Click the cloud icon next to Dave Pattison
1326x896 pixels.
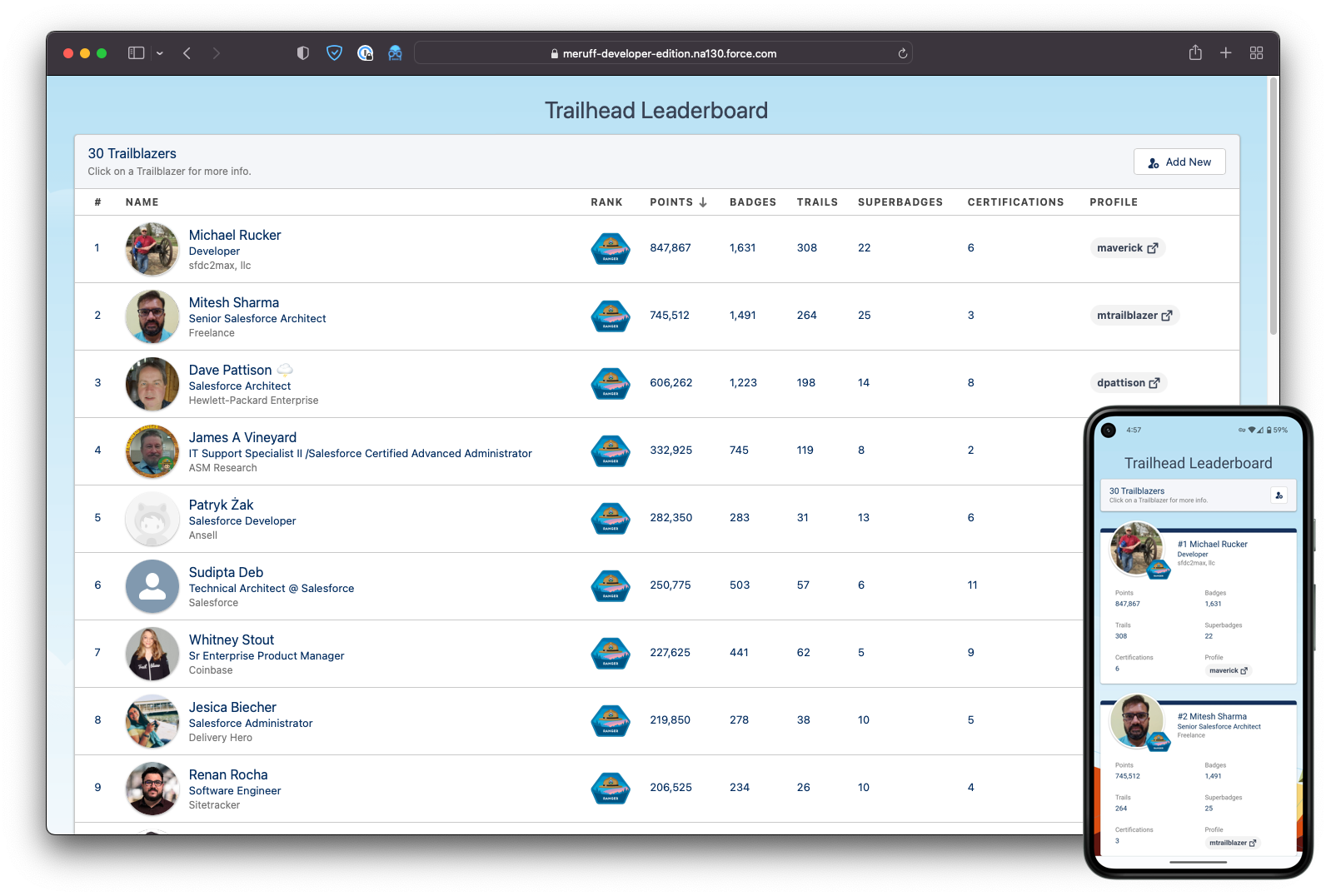click(285, 370)
